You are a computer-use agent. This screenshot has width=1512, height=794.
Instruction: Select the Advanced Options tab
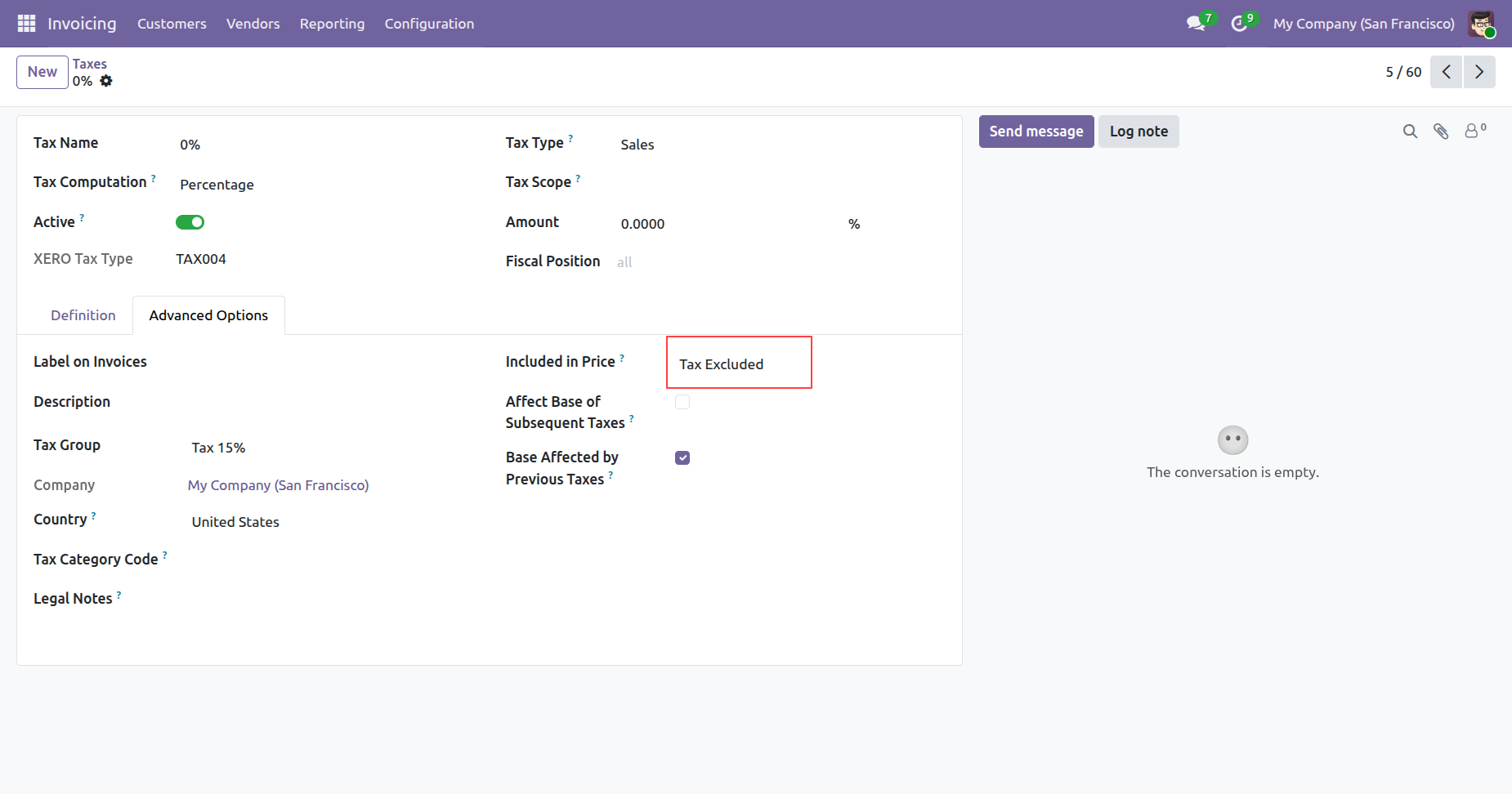coord(208,315)
